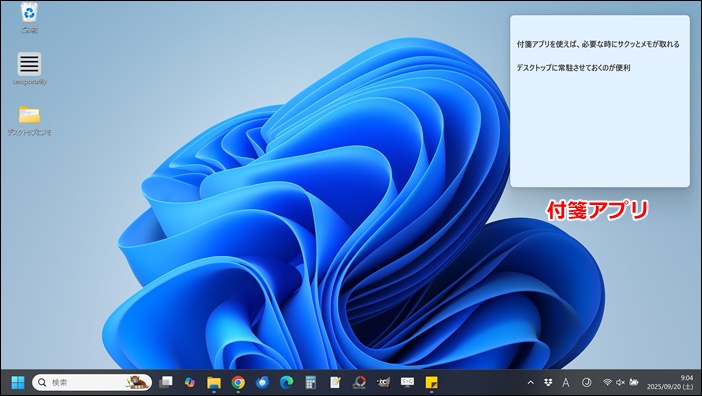Image resolution: width=702 pixels, height=396 pixels.
Task: Select the Recycle Bin desktop icon
Action: (x=29, y=18)
